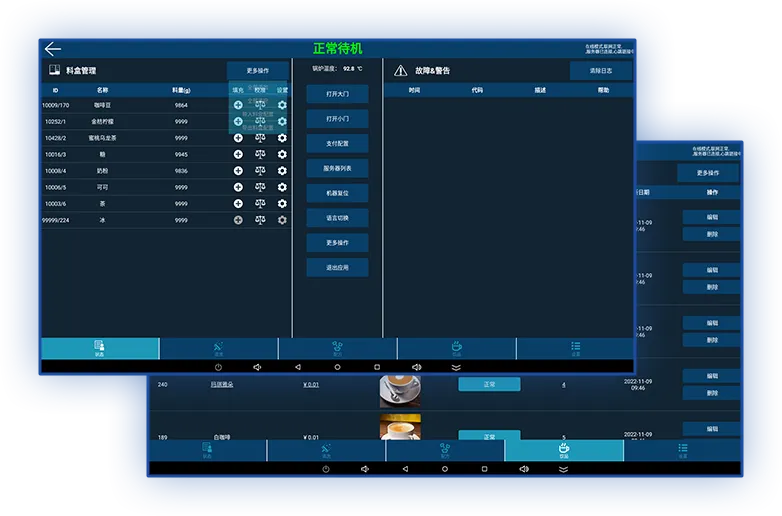Refill the 茶 box with plus icon

pos(238,204)
